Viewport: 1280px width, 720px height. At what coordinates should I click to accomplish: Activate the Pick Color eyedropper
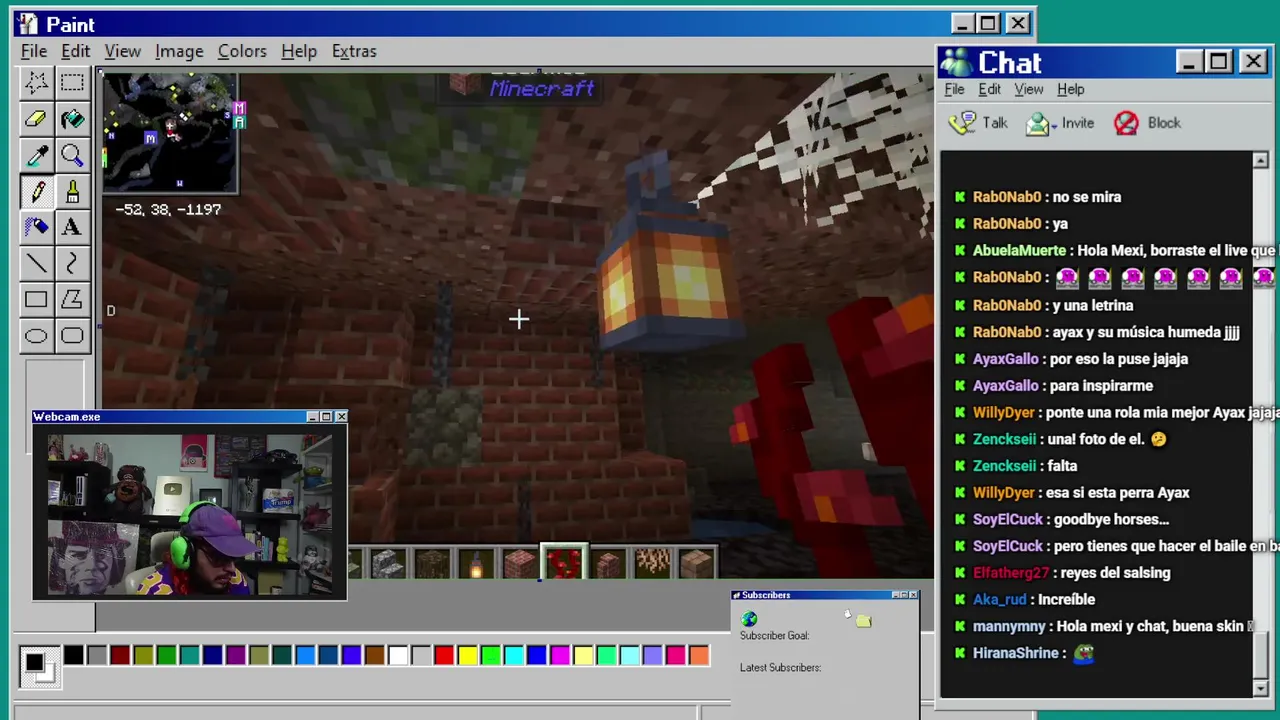tap(37, 155)
